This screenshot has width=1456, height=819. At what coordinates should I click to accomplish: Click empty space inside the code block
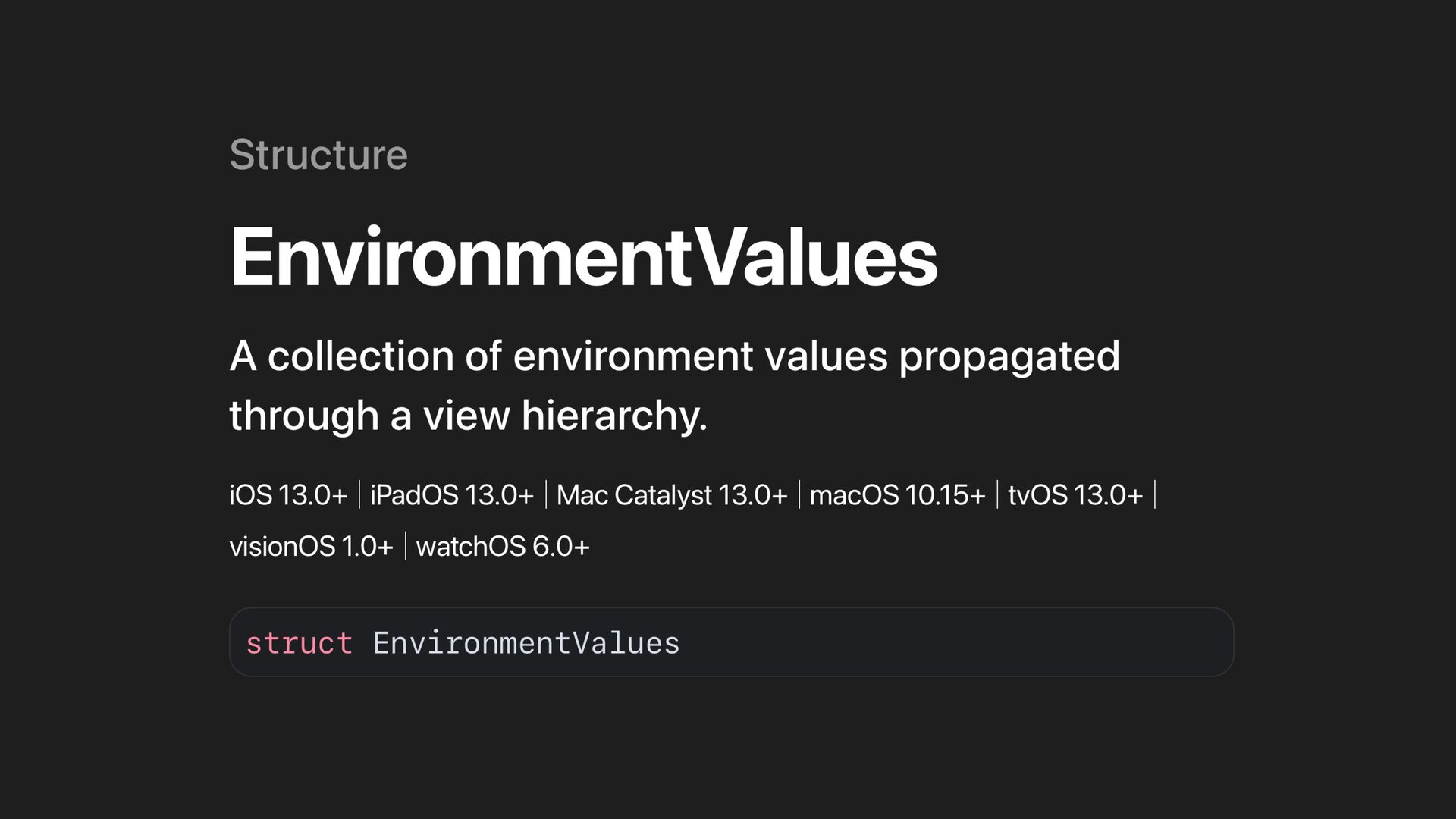[955, 642]
